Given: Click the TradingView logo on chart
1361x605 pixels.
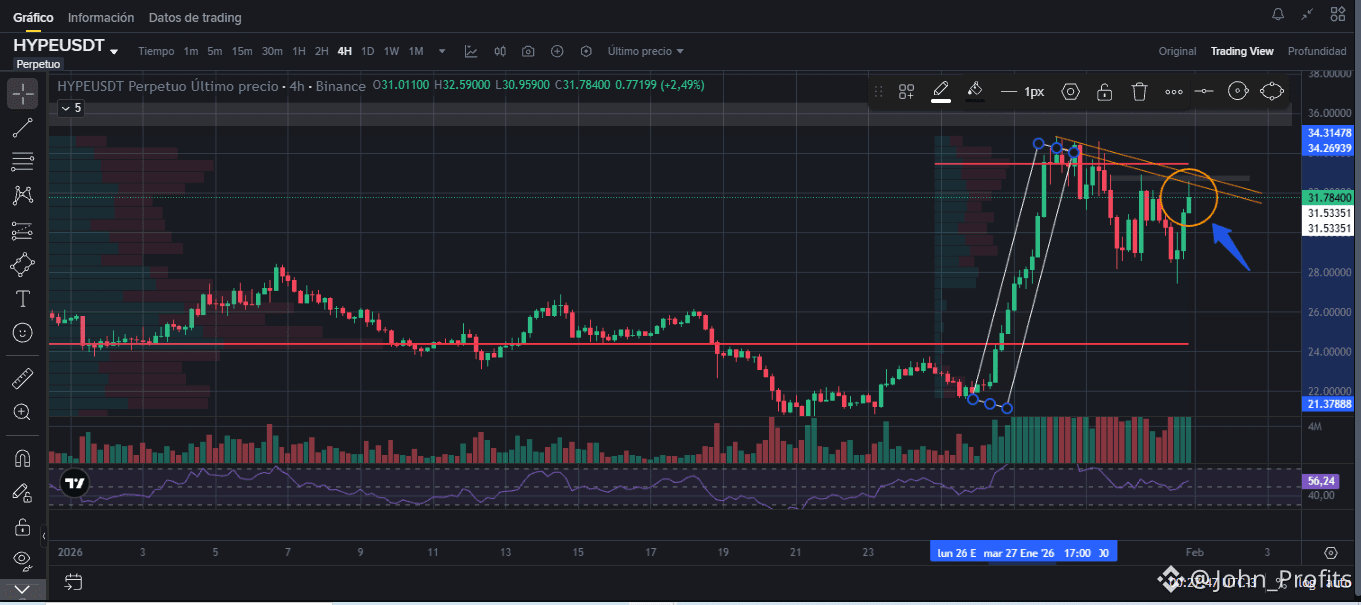Looking at the screenshot, I should [x=75, y=483].
